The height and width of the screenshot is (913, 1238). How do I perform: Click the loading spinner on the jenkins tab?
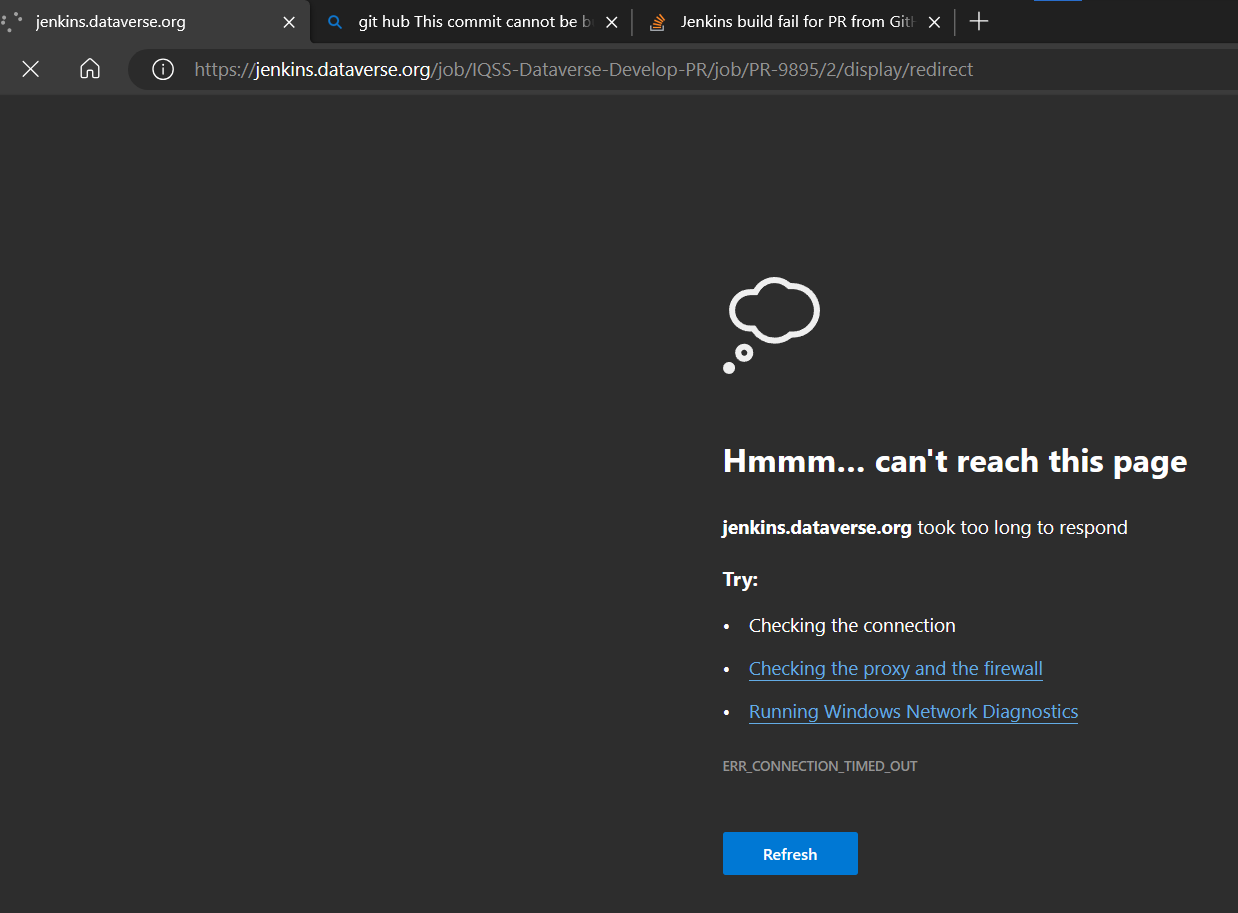pyautogui.click(x=13, y=22)
